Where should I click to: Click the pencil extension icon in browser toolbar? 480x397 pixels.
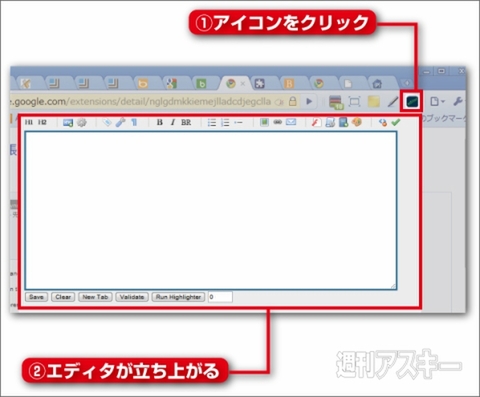pyautogui.click(x=393, y=102)
